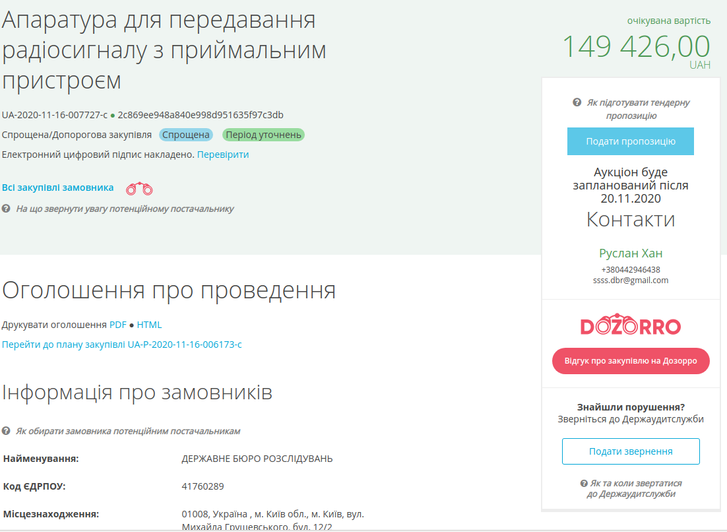
Task: Click the address text '01008, Україна'
Action: click(x=214, y=514)
